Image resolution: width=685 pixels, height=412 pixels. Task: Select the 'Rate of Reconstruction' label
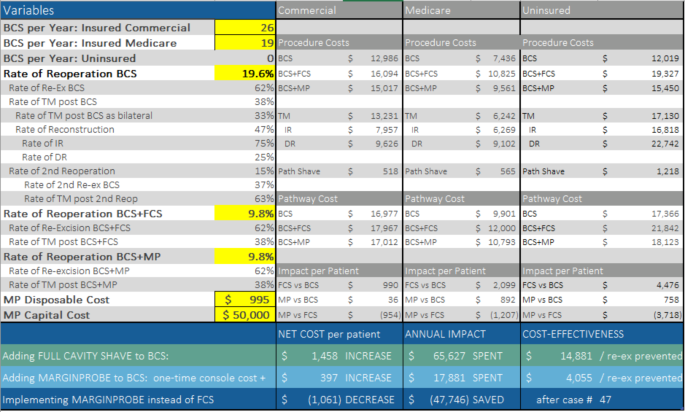point(65,130)
